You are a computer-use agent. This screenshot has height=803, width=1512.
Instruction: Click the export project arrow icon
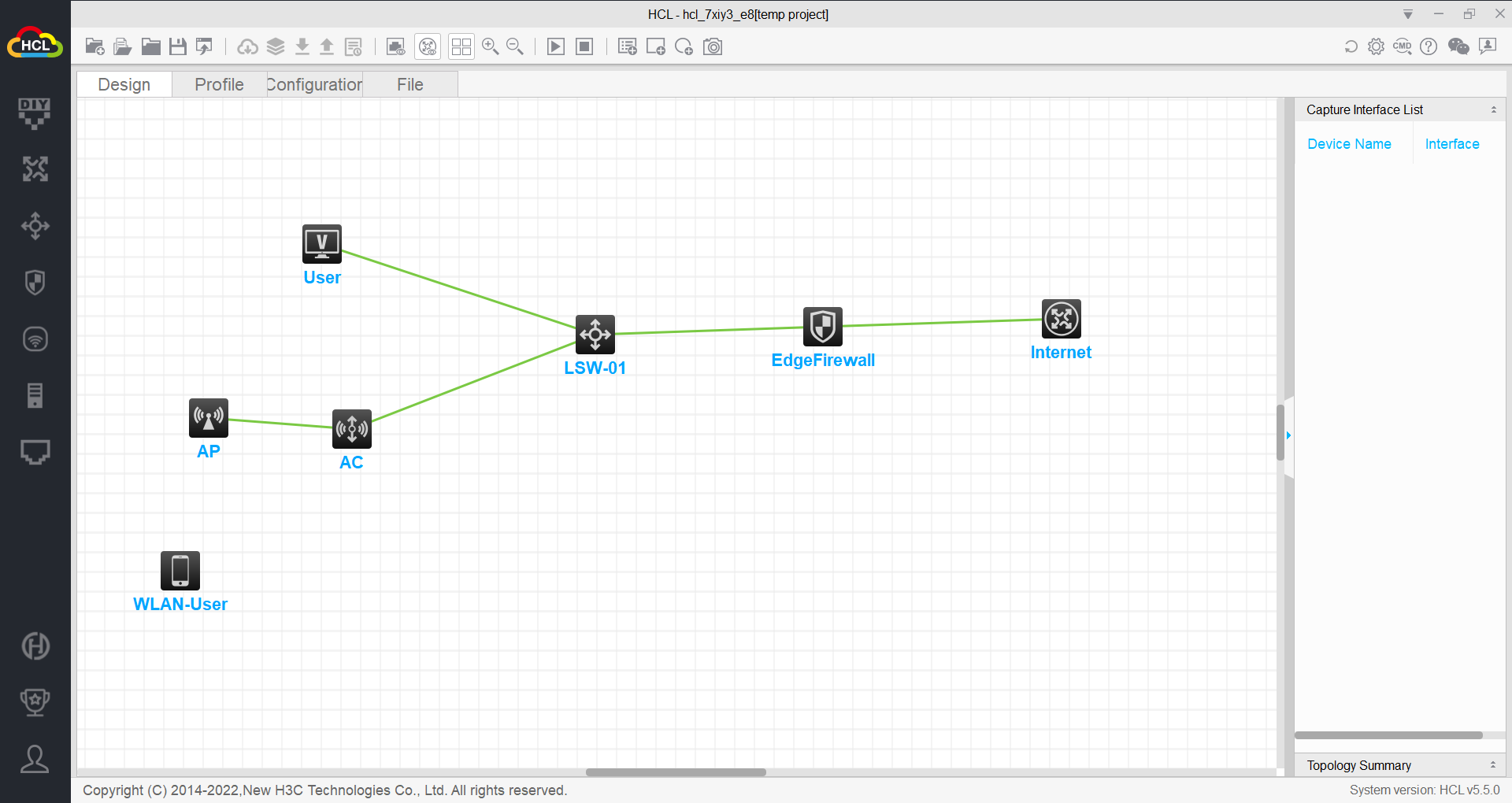click(205, 46)
